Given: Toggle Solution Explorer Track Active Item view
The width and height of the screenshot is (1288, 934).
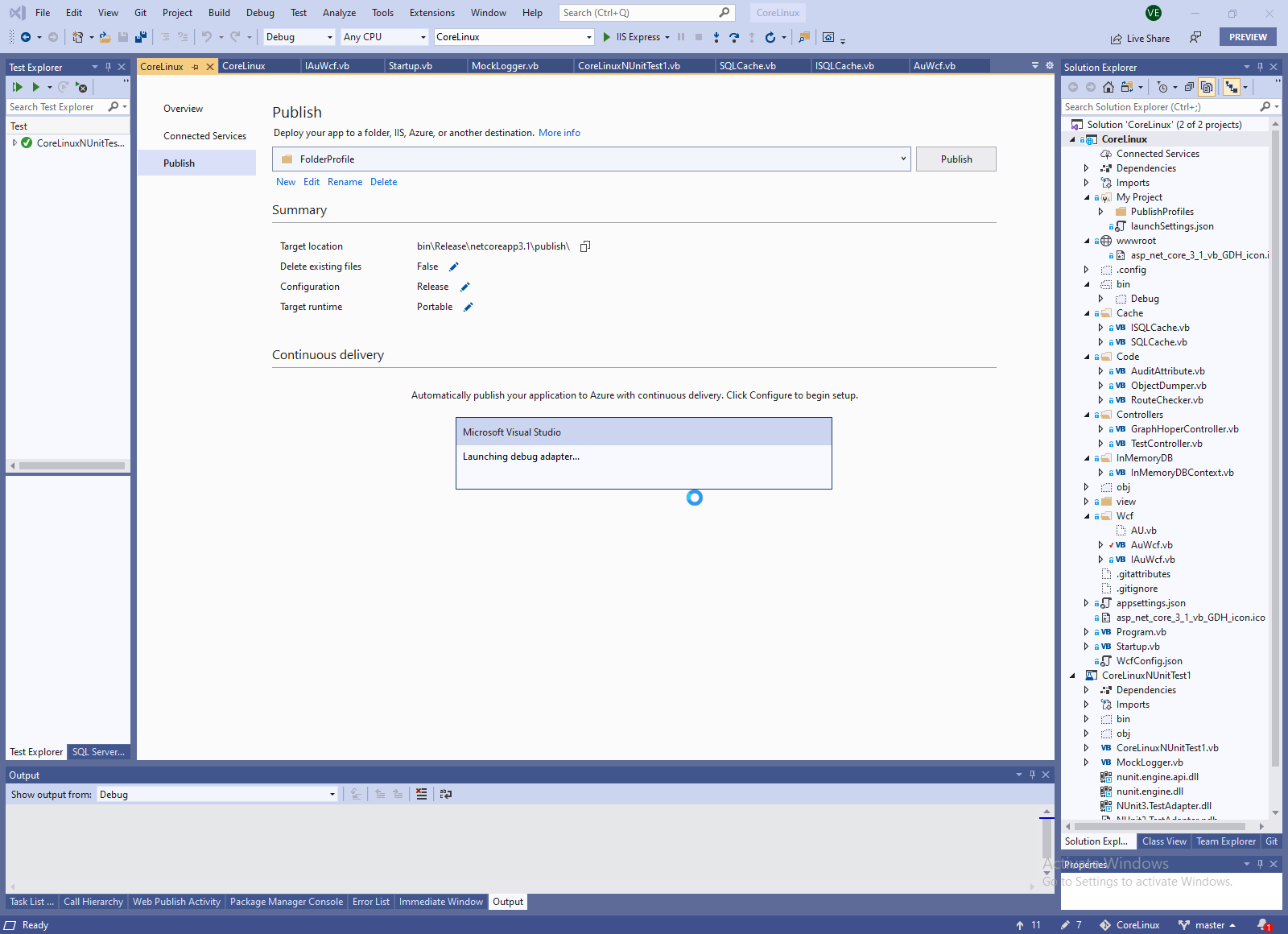Looking at the screenshot, I should [1232, 87].
